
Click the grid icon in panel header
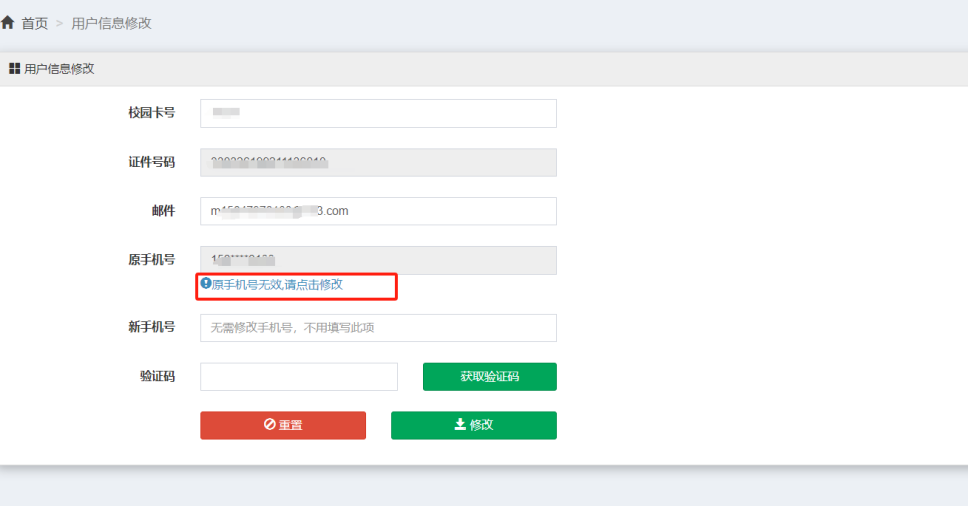click(14, 69)
